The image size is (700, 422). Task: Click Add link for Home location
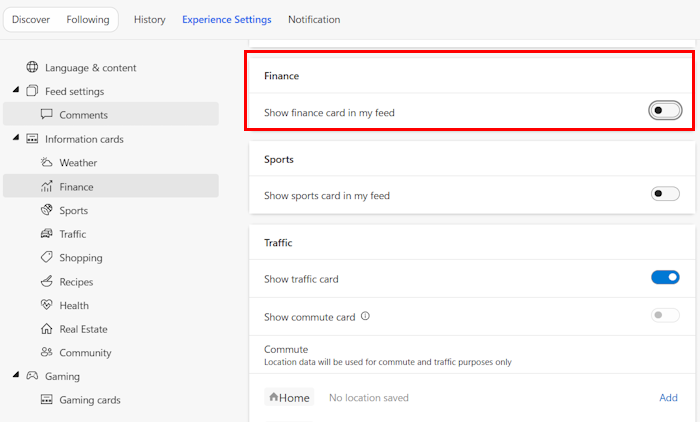pyautogui.click(x=668, y=398)
